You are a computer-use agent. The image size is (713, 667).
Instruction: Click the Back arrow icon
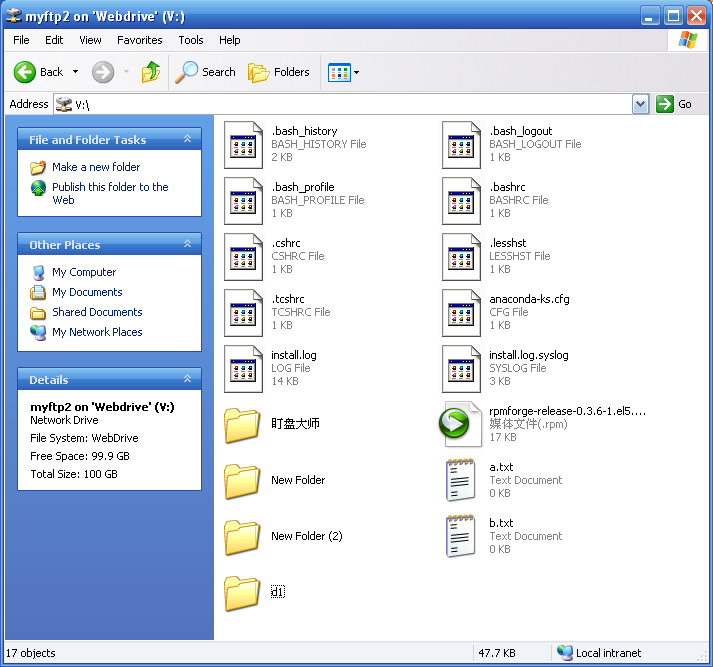click(25, 72)
